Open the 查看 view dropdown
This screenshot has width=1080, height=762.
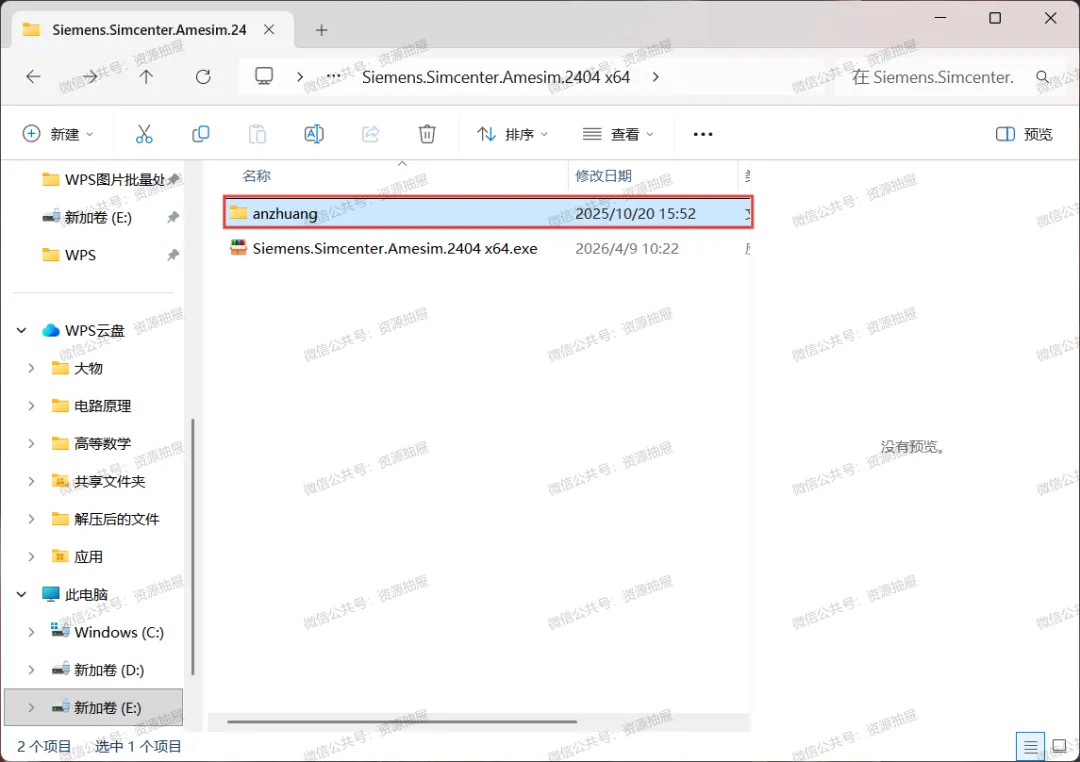pyautogui.click(x=618, y=134)
